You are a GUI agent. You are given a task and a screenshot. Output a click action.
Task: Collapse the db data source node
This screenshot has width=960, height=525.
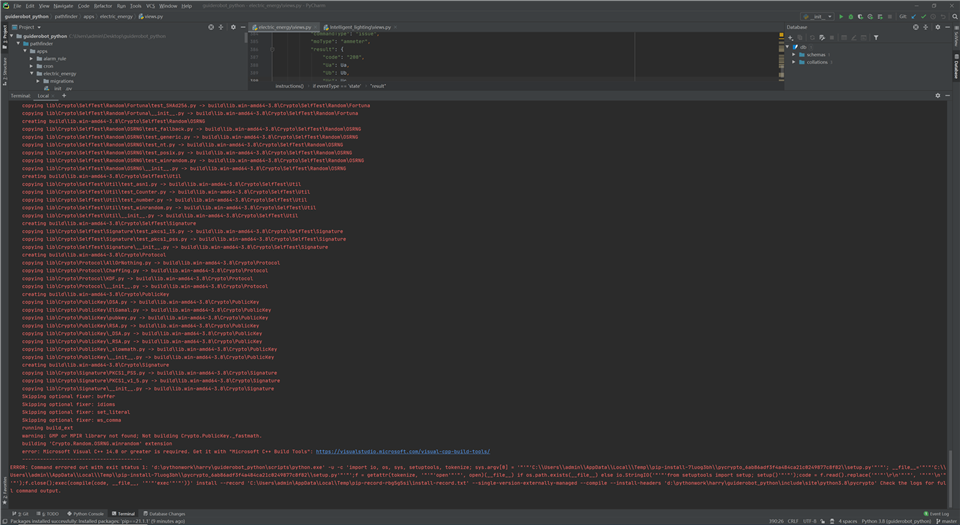(787, 47)
